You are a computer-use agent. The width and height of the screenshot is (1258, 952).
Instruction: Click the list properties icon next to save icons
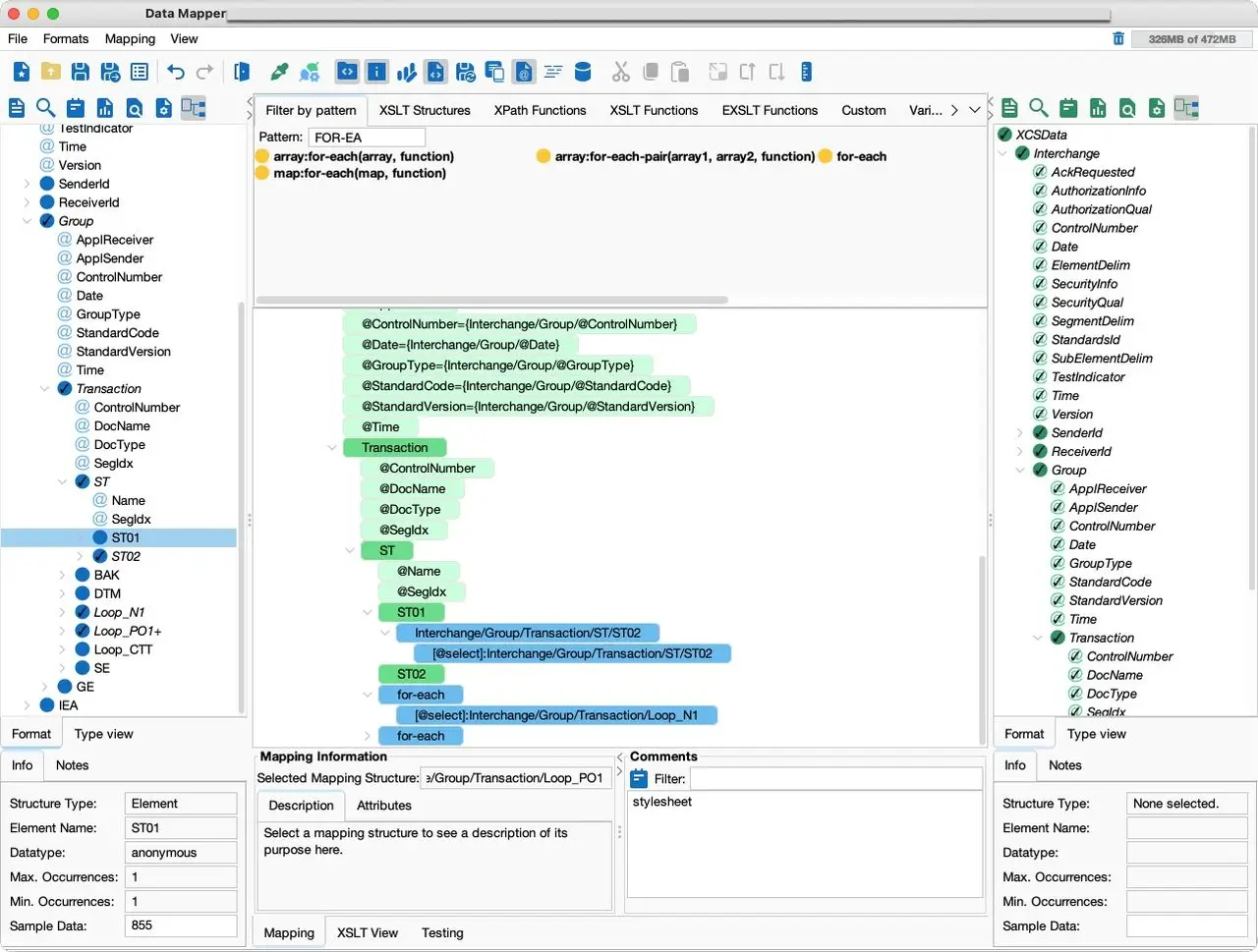click(x=140, y=72)
